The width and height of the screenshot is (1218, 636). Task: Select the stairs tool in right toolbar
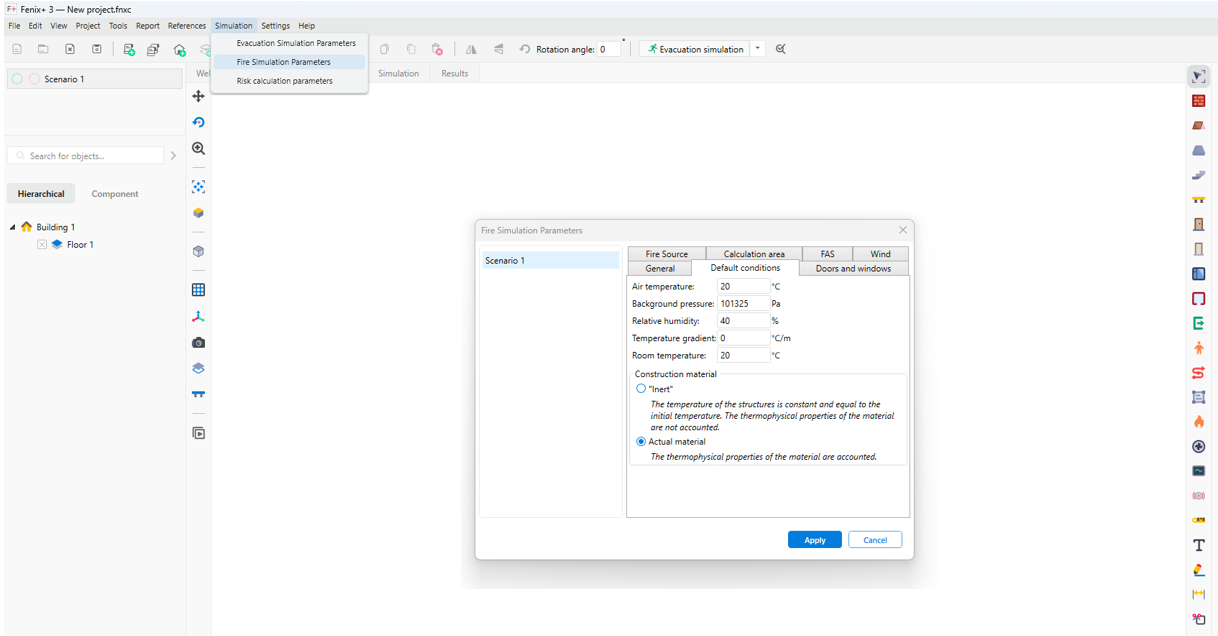point(1198,175)
